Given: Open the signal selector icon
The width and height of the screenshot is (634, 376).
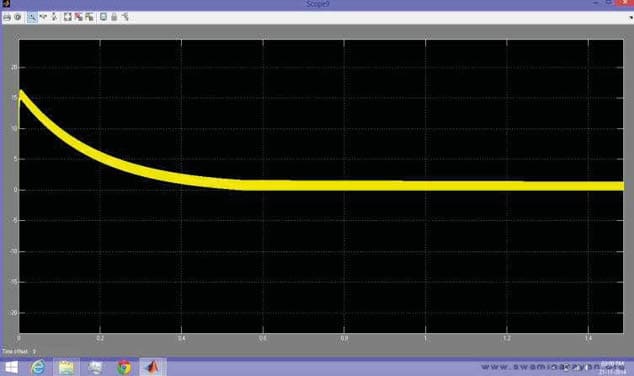Looking at the screenshot, I should [x=125, y=17].
